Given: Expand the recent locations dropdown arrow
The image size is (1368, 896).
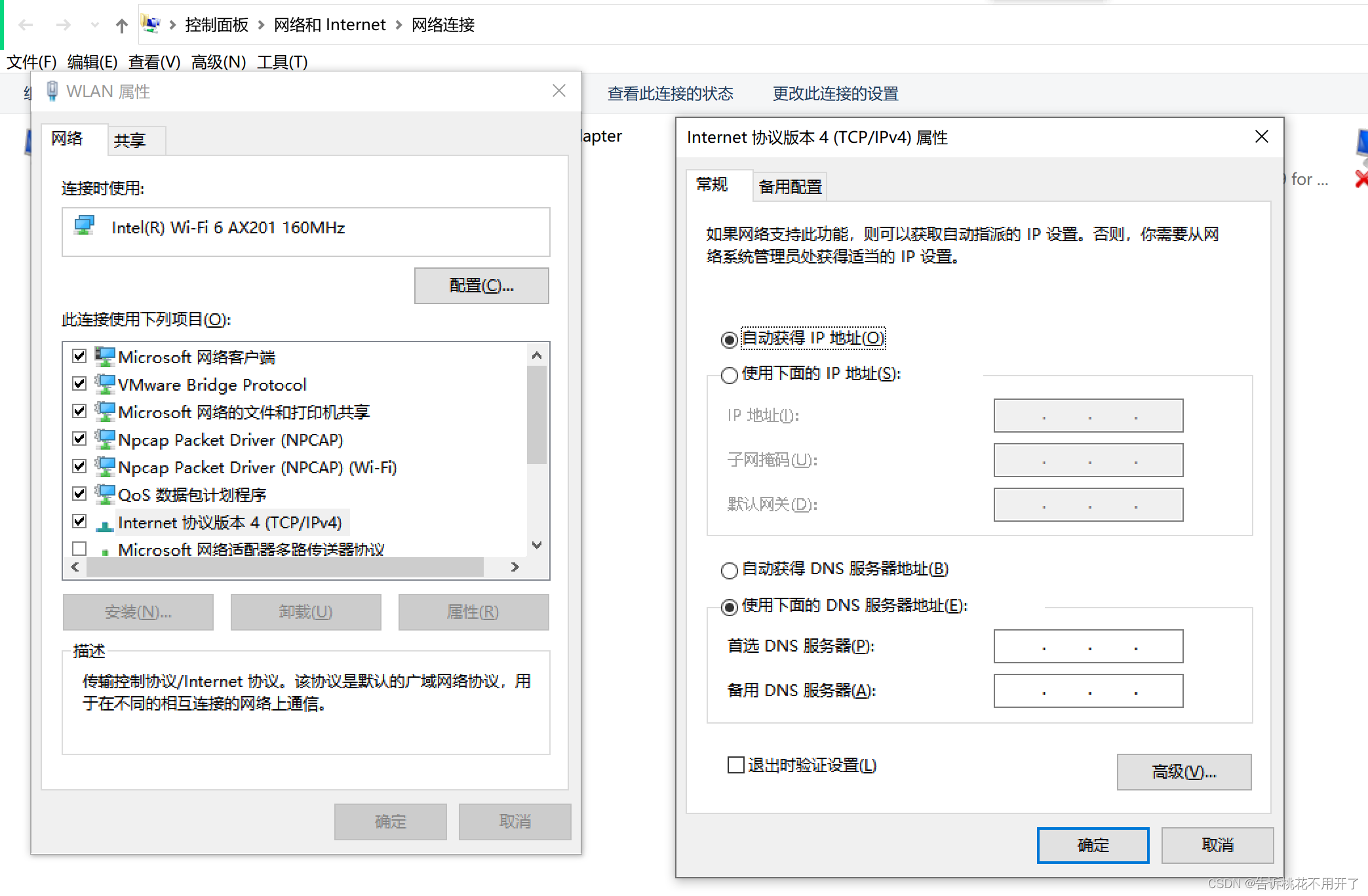Looking at the screenshot, I should coord(94,26).
